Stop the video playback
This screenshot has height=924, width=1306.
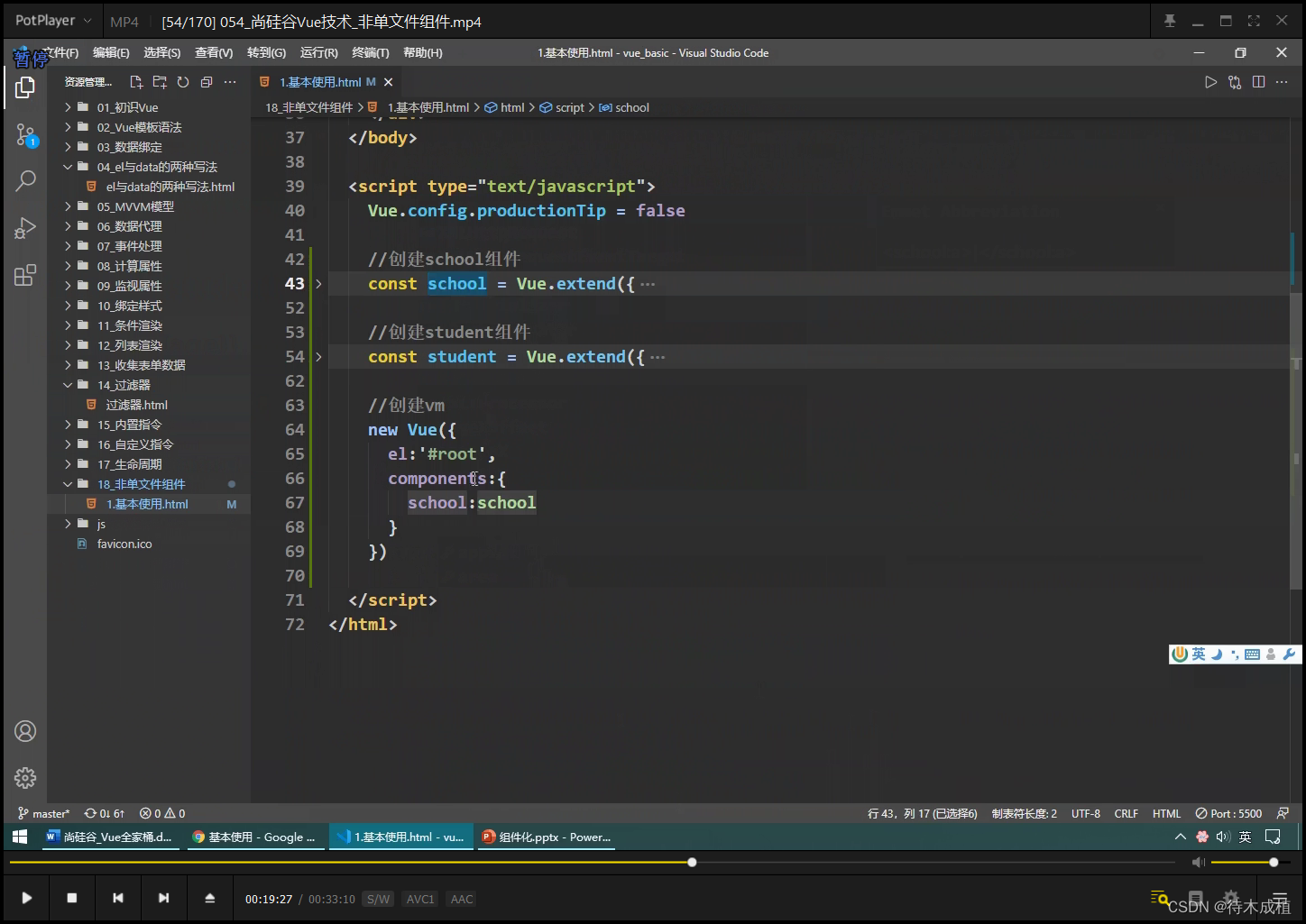pos(72,898)
